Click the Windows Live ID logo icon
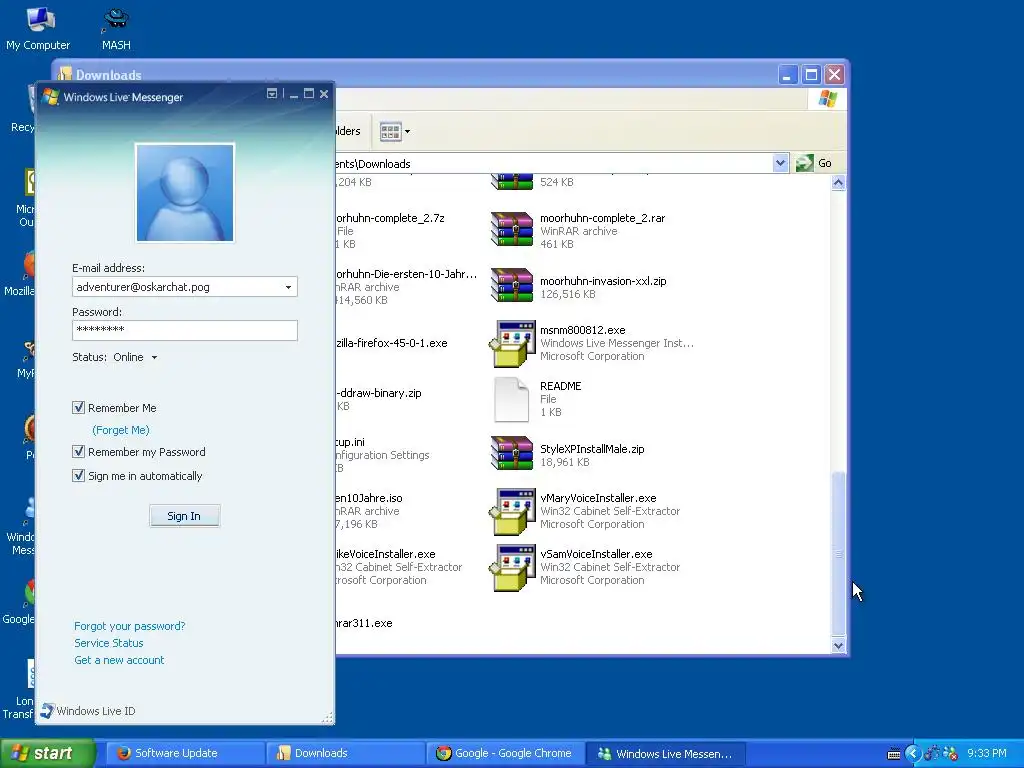The height and width of the screenshot is (768, 1024). [x=47, y=711]
